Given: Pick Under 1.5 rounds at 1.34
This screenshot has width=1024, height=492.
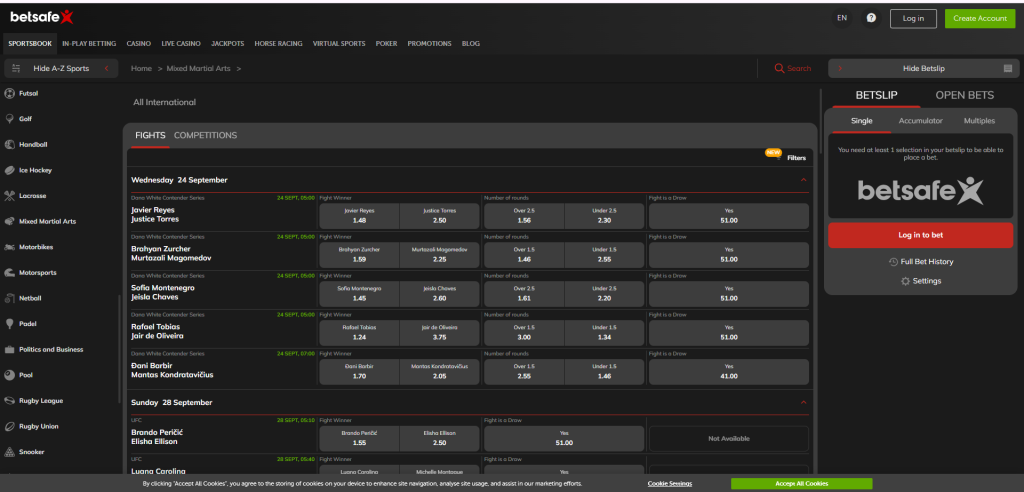Looking at the screenshot, I should coord(604,332).
